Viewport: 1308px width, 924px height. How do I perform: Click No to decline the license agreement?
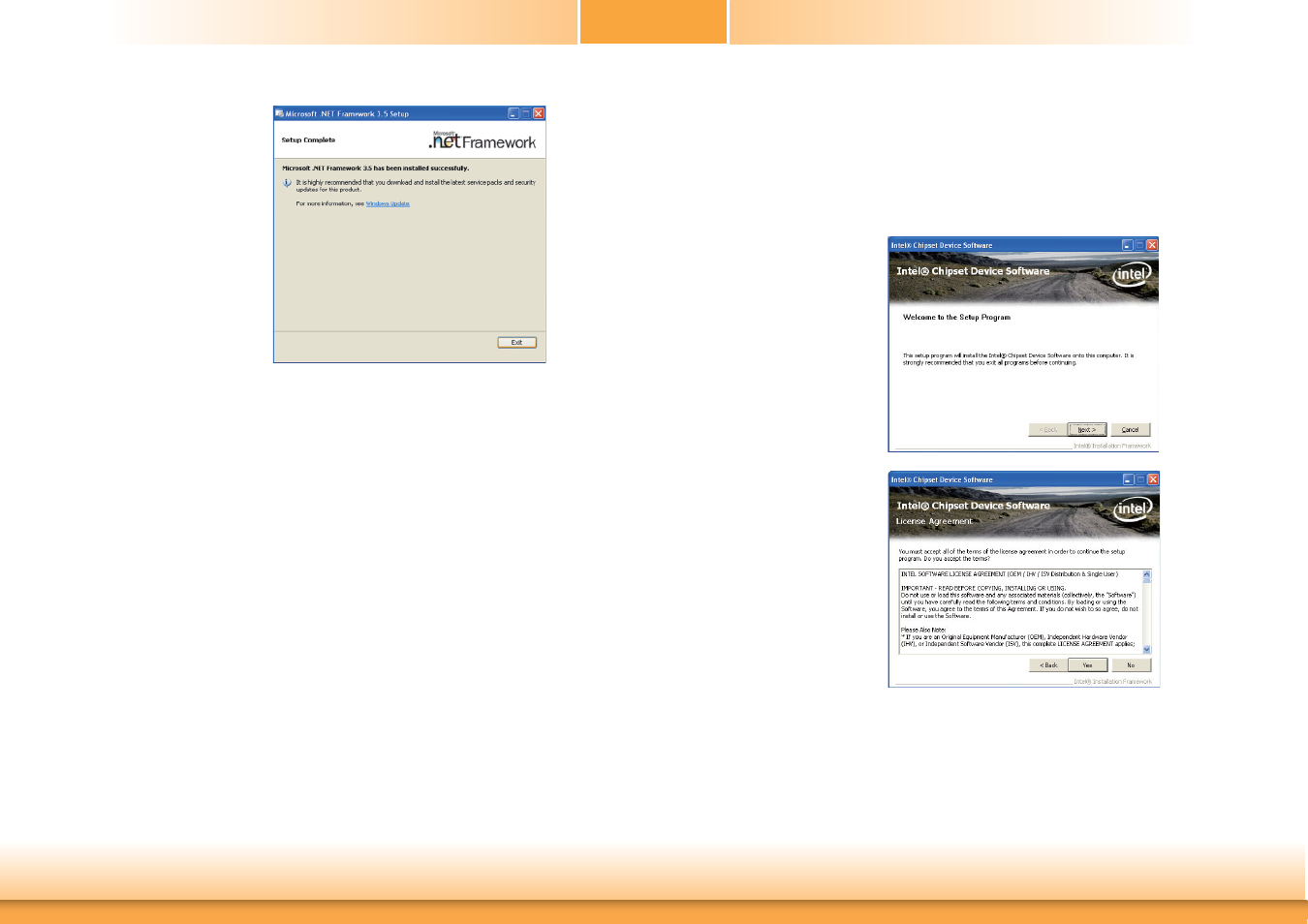1132,665
